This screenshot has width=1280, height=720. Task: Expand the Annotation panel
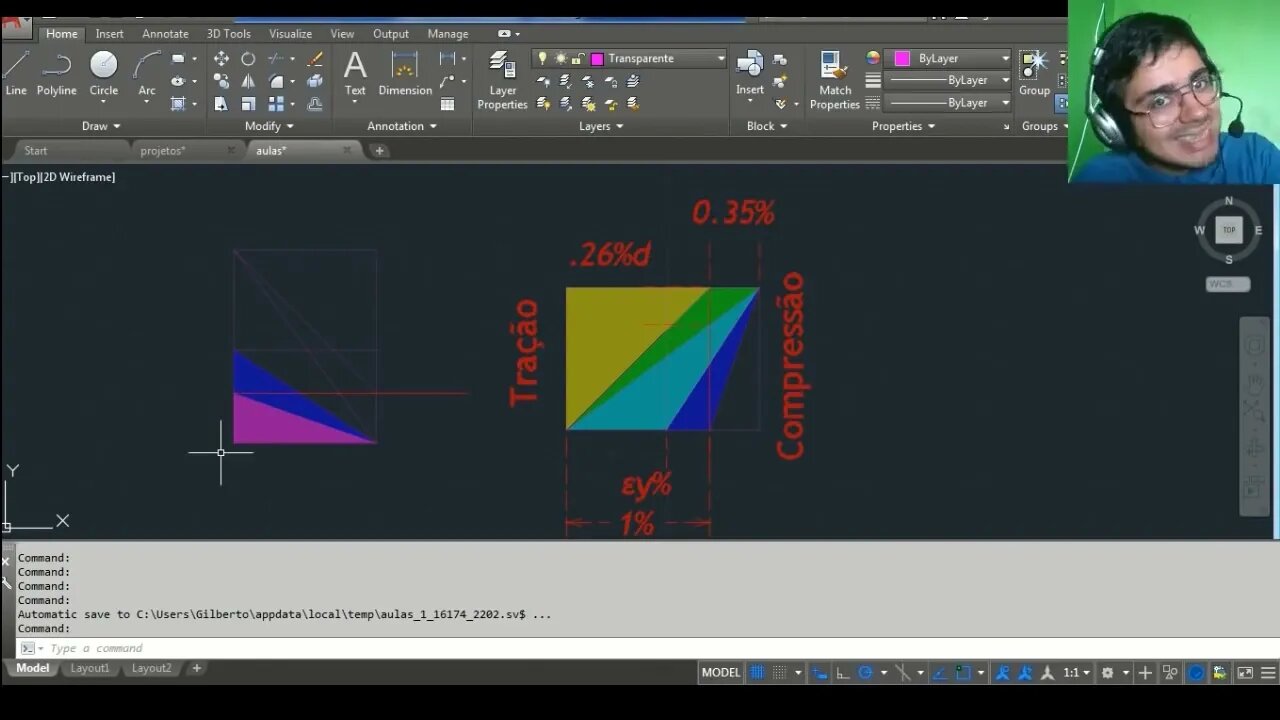(402, 126)
